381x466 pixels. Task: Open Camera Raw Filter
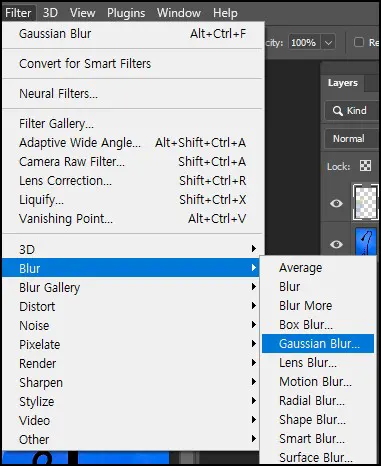click(133, 162)
